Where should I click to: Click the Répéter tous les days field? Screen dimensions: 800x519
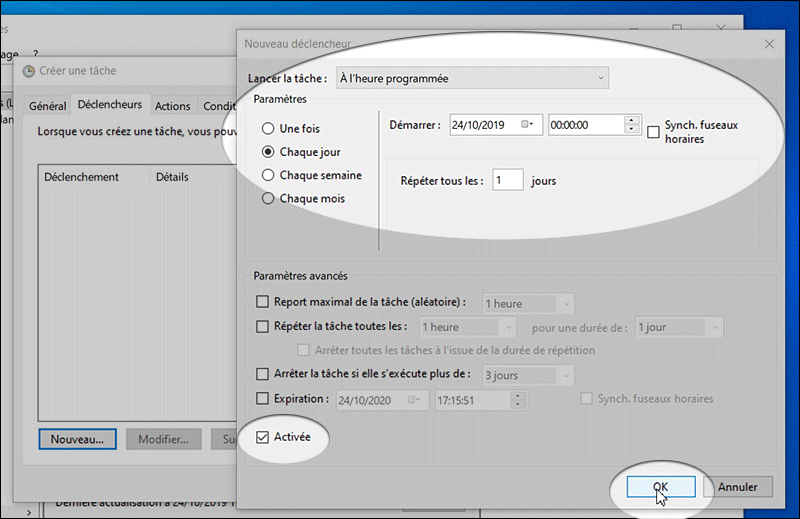[507, 181]
